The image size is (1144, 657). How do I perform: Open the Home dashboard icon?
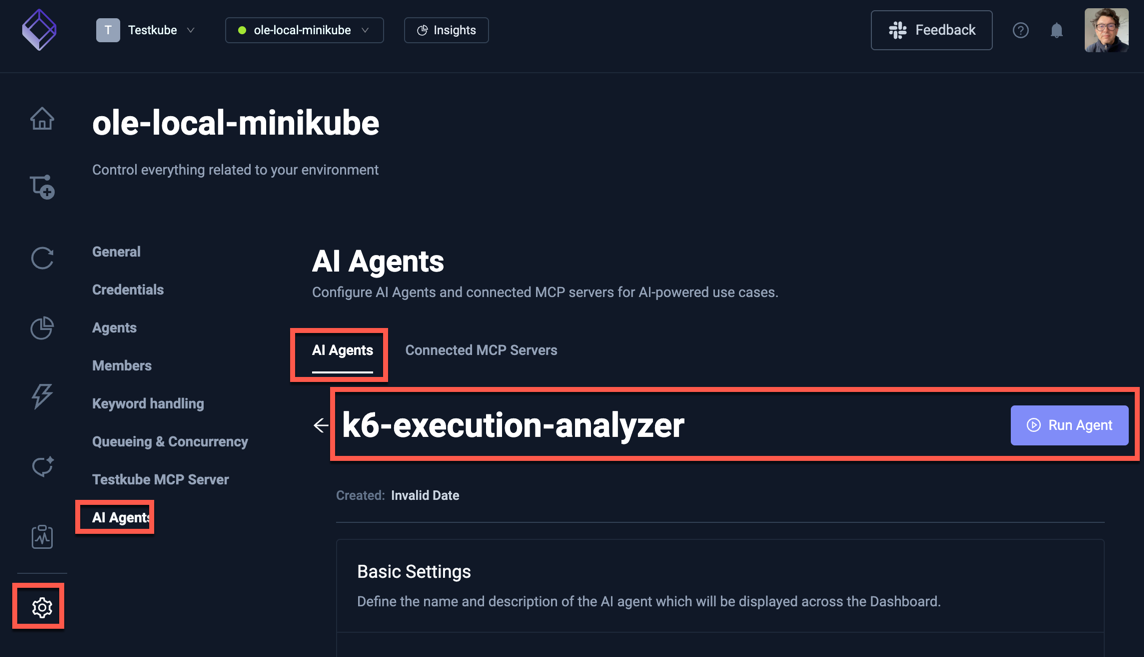click(x=41, y=117)
